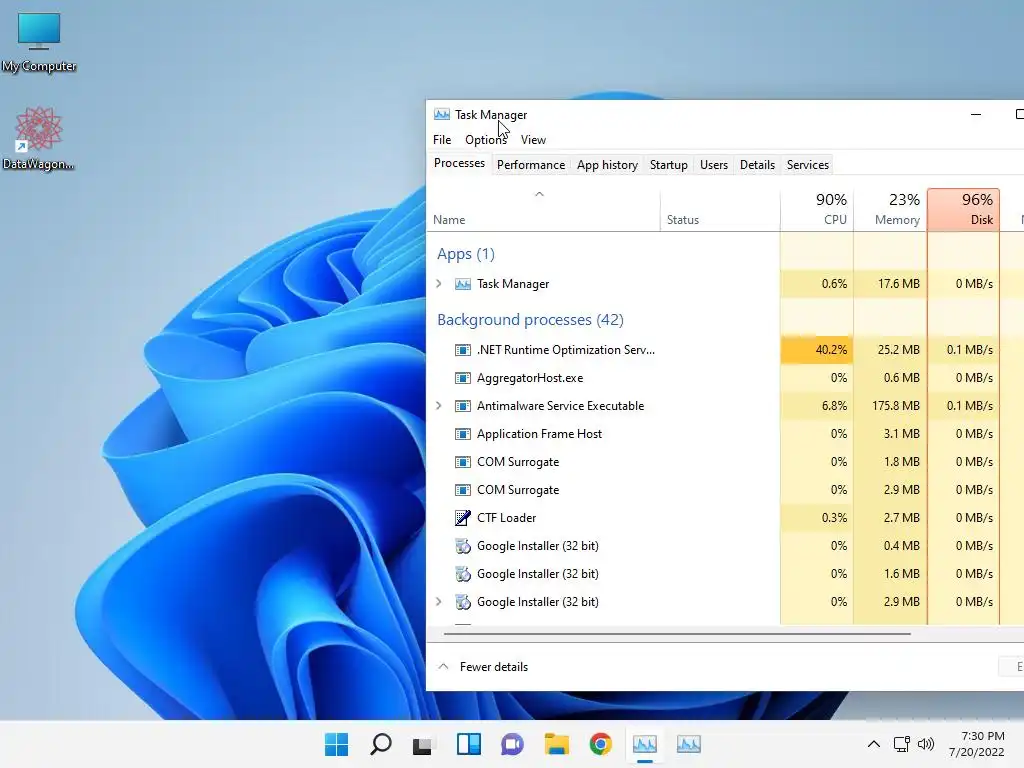Expand the Antimalware Service Executable row
Screen dimensions: 1024x768
tap(439, 406)
